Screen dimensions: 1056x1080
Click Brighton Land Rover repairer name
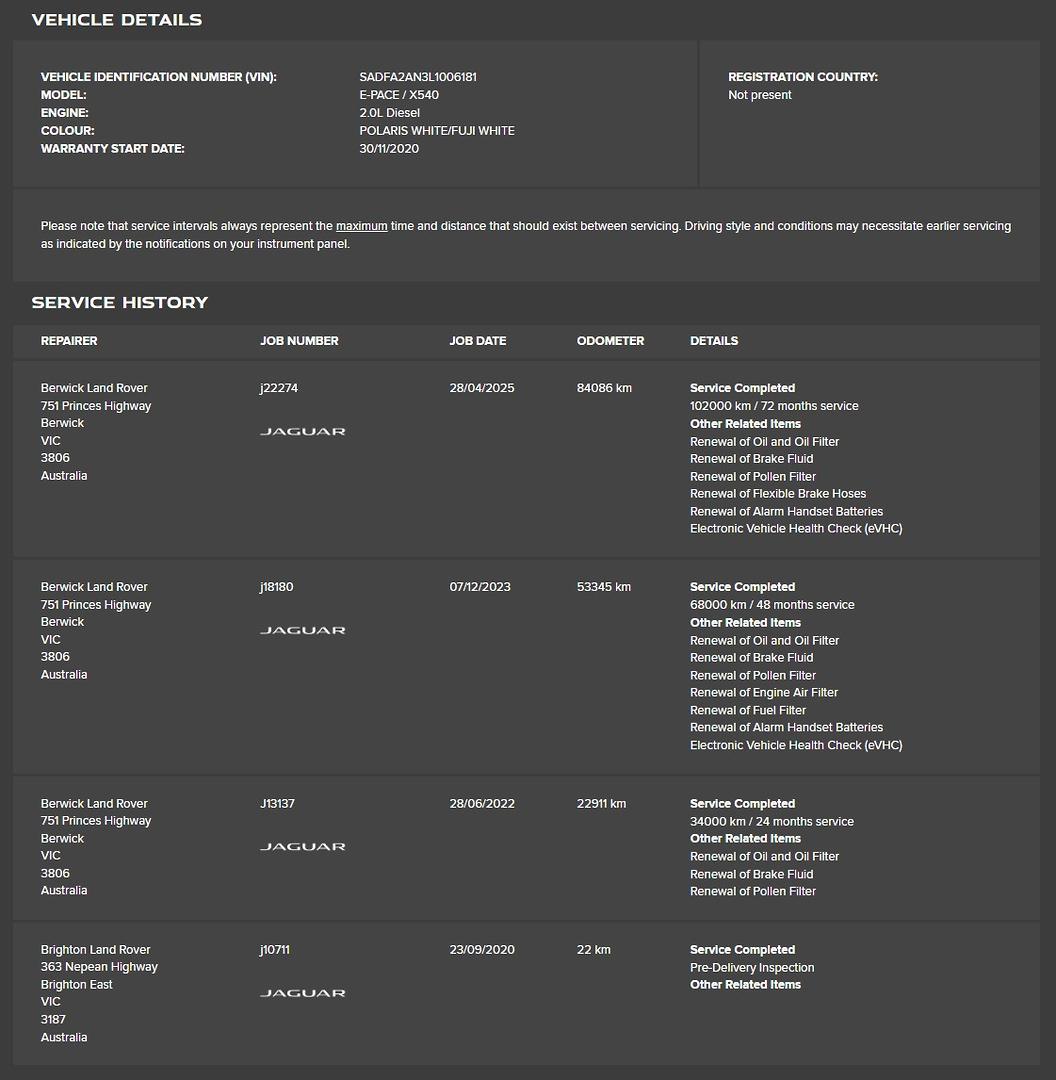[95, 950]
